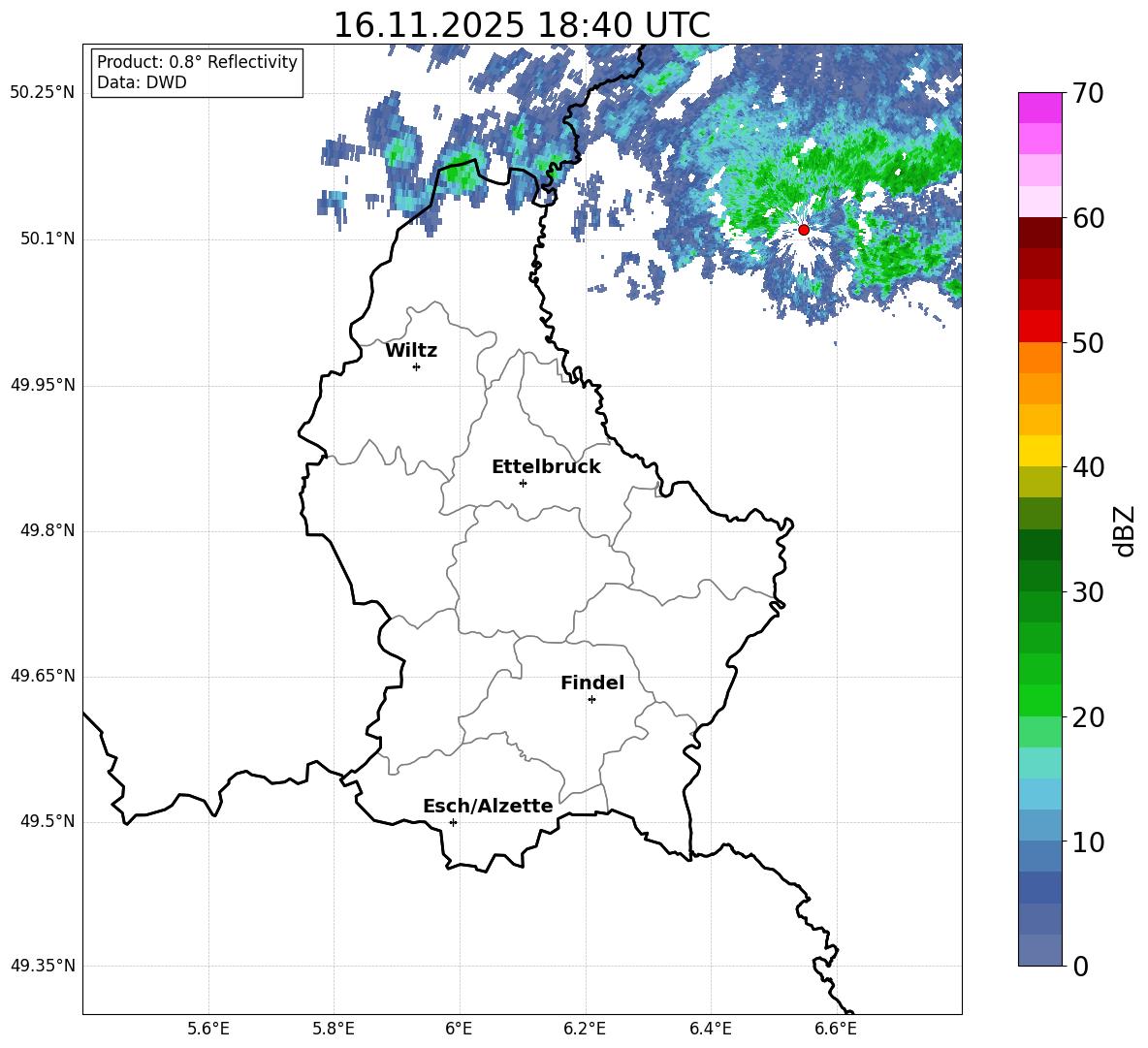Click the 49.95°N latitude label

(43, 386)
